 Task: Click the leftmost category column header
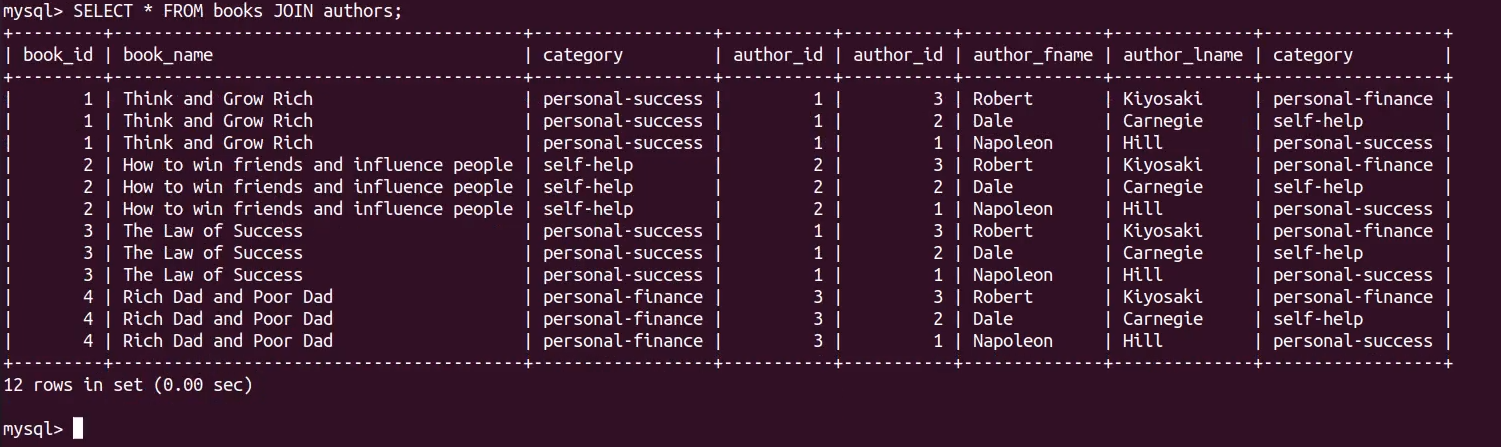pyautogui.click(x=583, y=55)
